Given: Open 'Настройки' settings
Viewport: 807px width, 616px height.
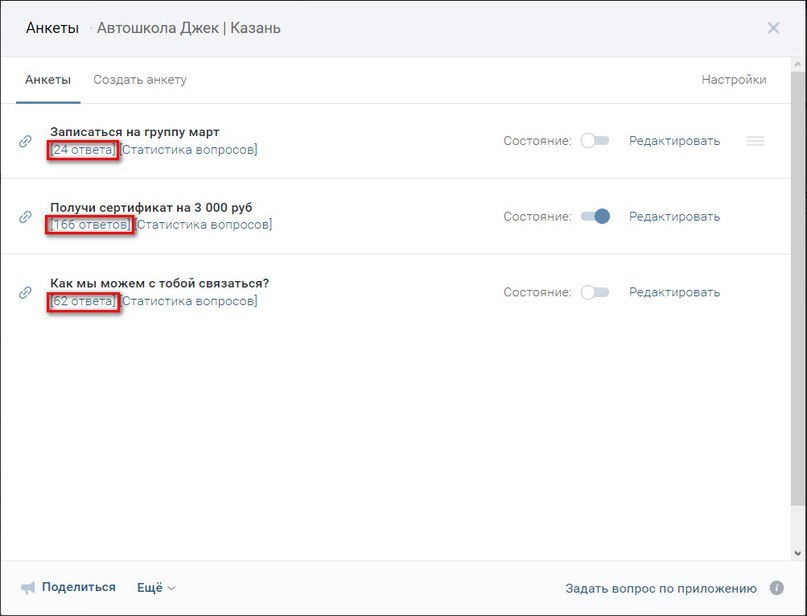Looking at the screenshot, I should coord(734,80).
